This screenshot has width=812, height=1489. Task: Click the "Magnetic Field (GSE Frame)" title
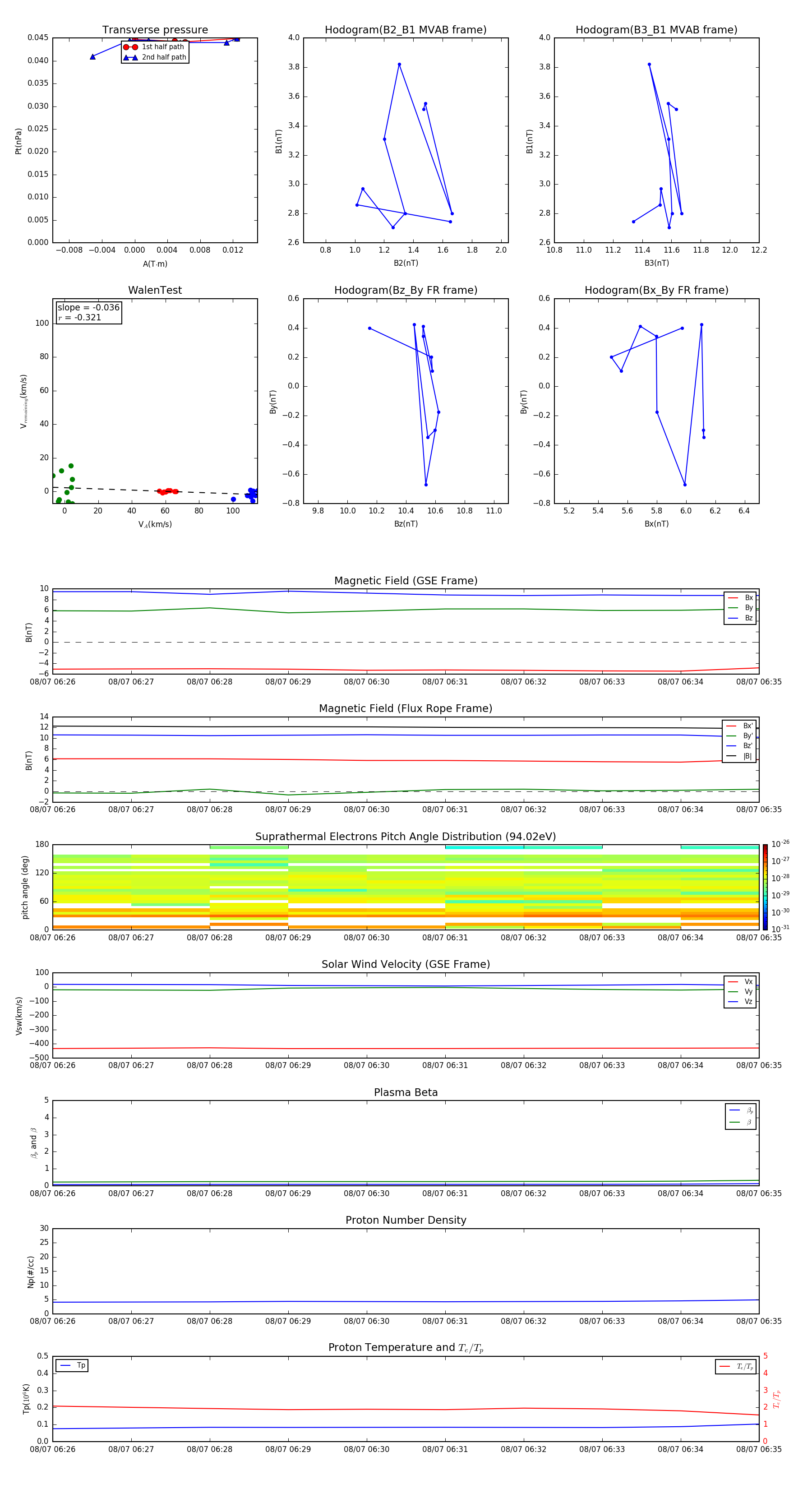pos(406,581)
